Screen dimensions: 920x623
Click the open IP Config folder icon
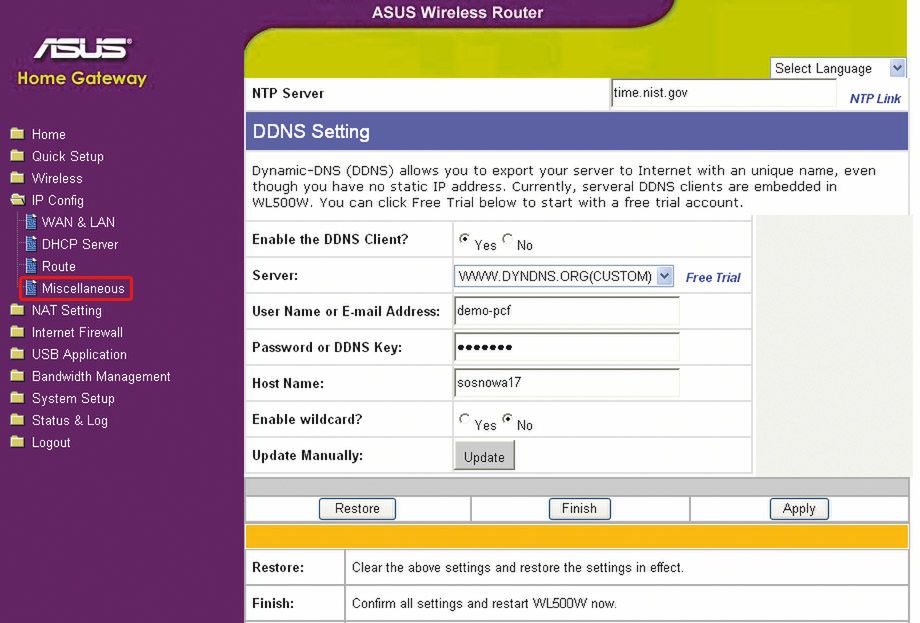pyautogui.click(x=18, y=200)
